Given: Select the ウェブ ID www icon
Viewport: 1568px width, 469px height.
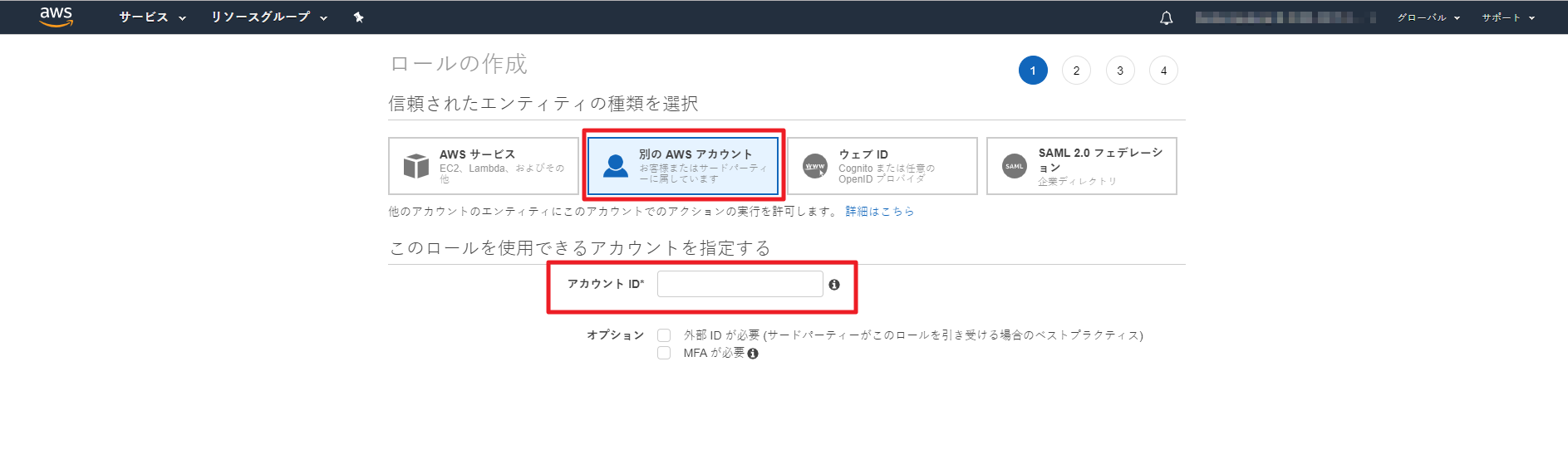Looking at the screenshot, I should pos(815,166).
